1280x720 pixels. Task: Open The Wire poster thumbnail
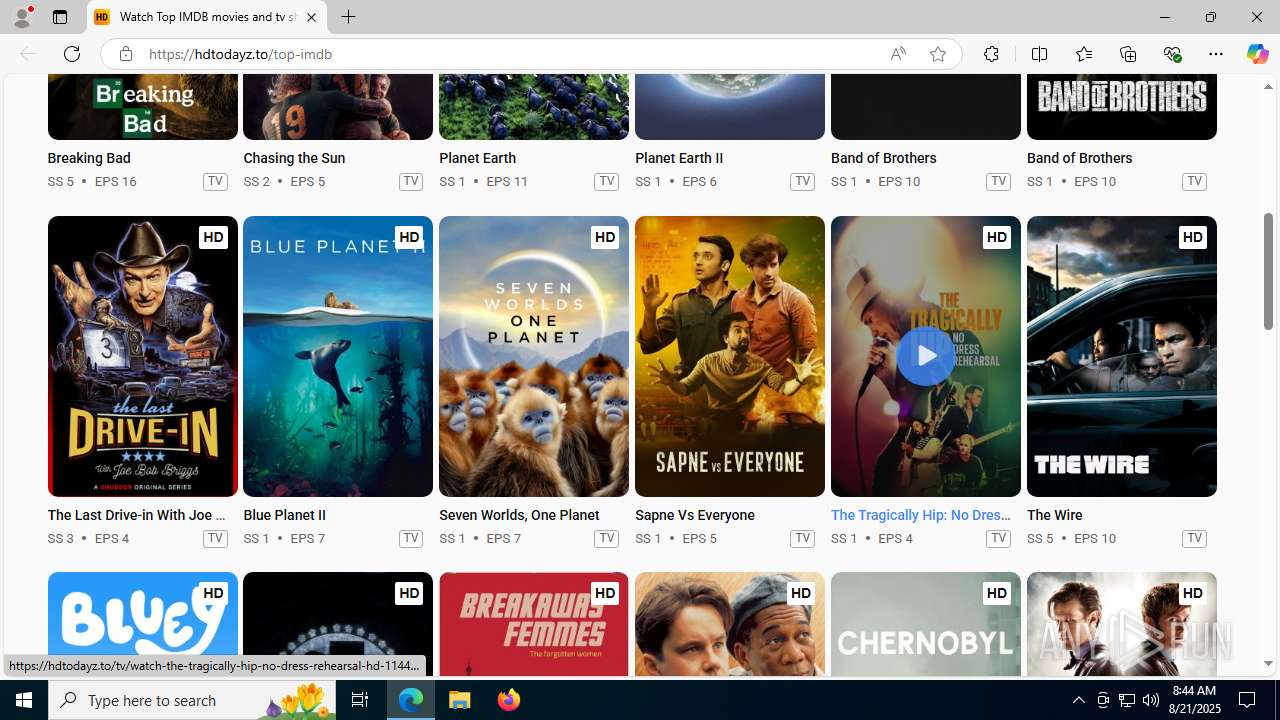coord(1121,356)
